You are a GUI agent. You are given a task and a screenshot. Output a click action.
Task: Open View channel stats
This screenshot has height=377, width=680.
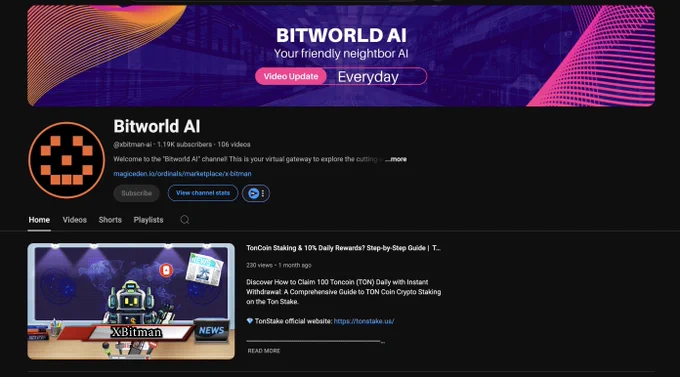[203, 193]
